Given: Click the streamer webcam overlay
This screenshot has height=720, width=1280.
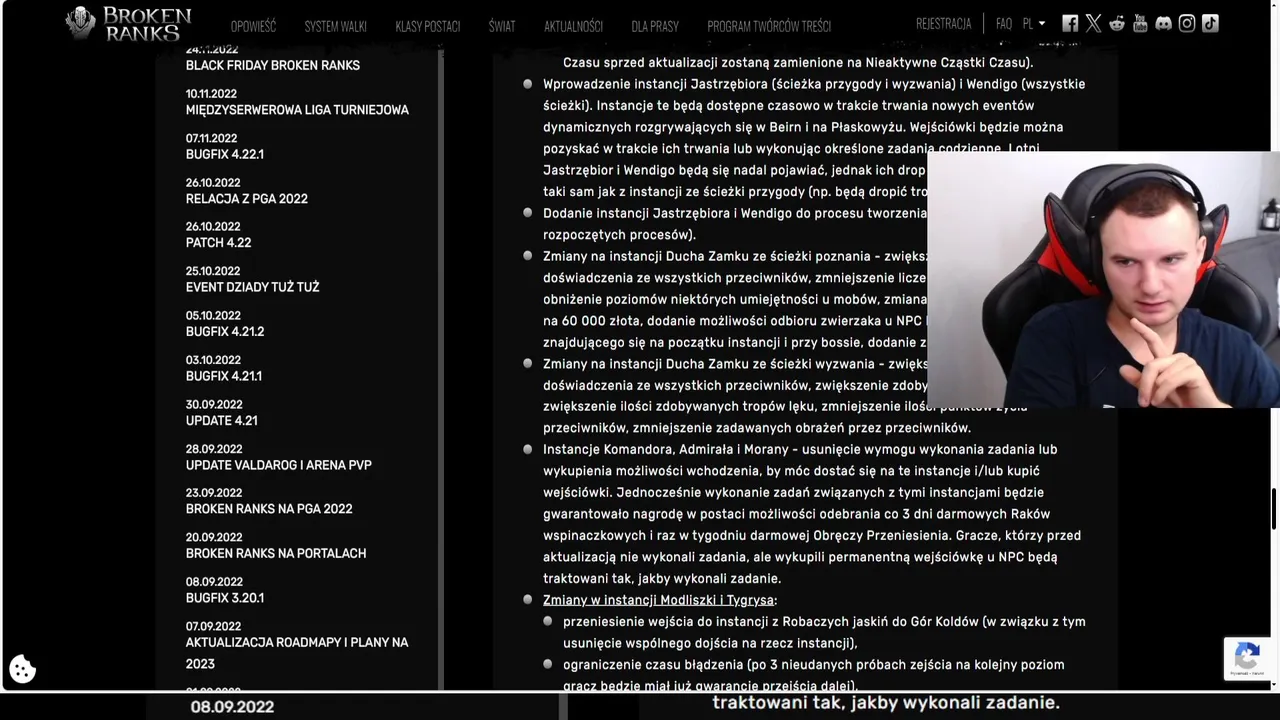Looking at the screenshot, I should click(x=1103, y=279).
